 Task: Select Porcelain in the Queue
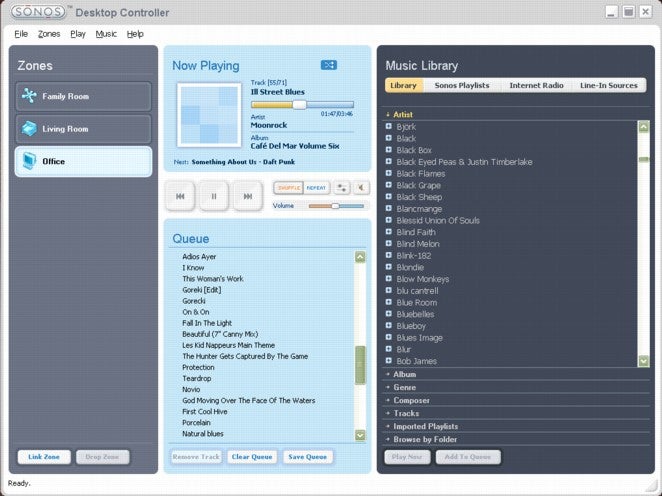pyautogui.click(x=196, y=423)
